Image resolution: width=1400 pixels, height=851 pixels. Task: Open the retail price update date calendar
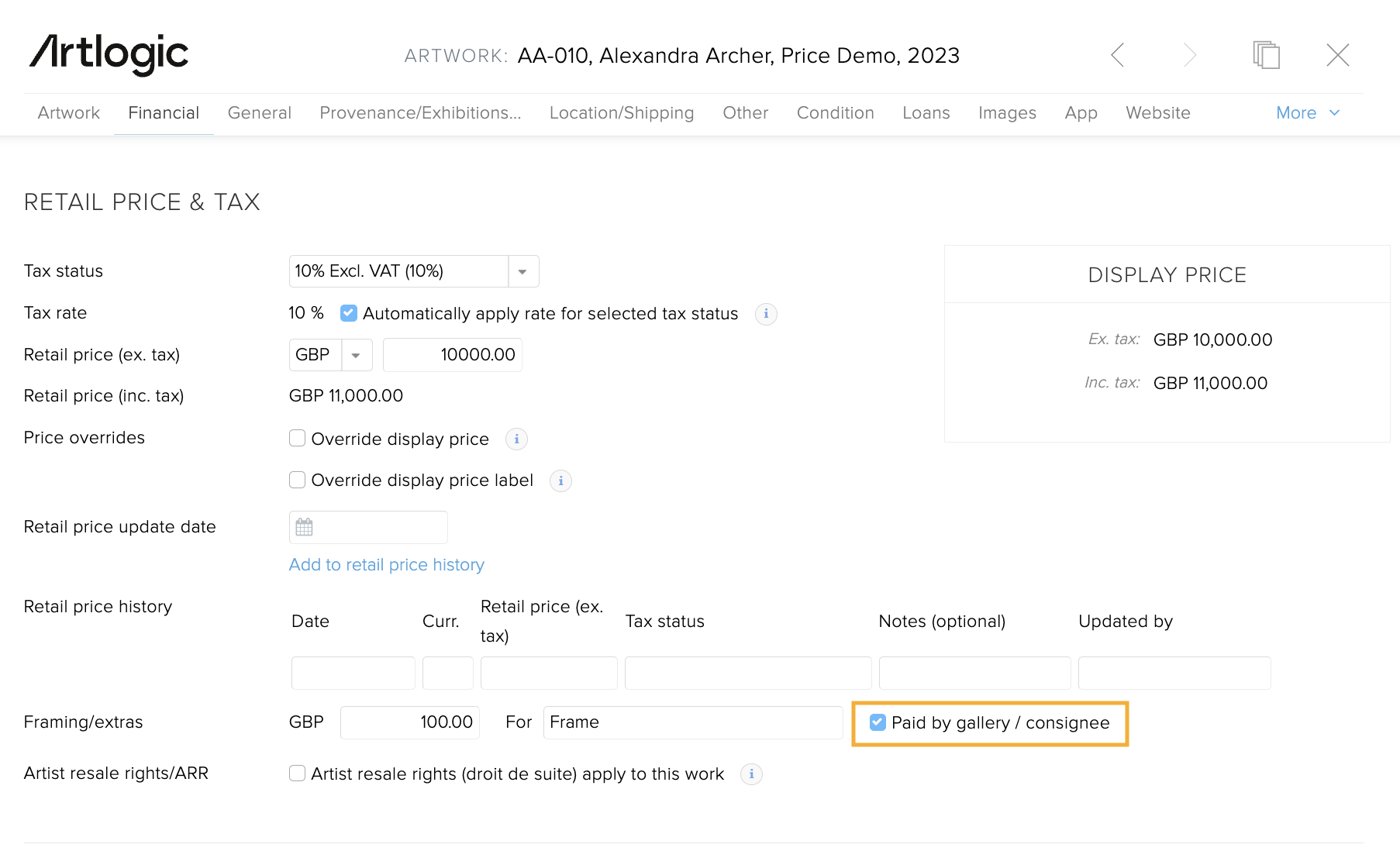(305, 528)
